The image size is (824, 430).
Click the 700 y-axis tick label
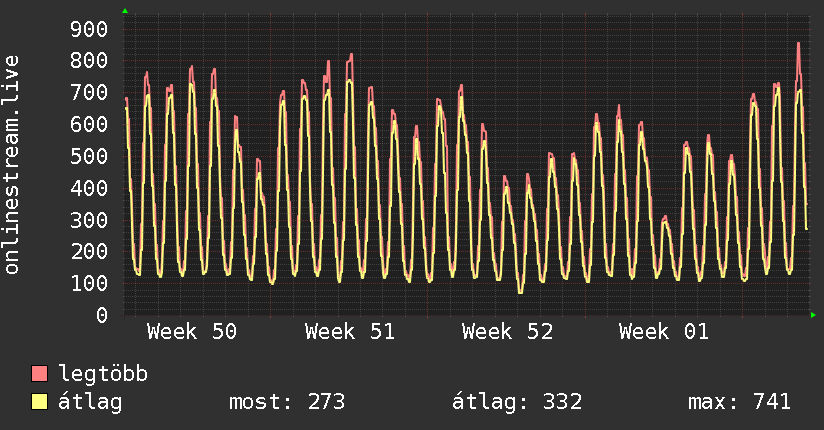click(88, 93)
